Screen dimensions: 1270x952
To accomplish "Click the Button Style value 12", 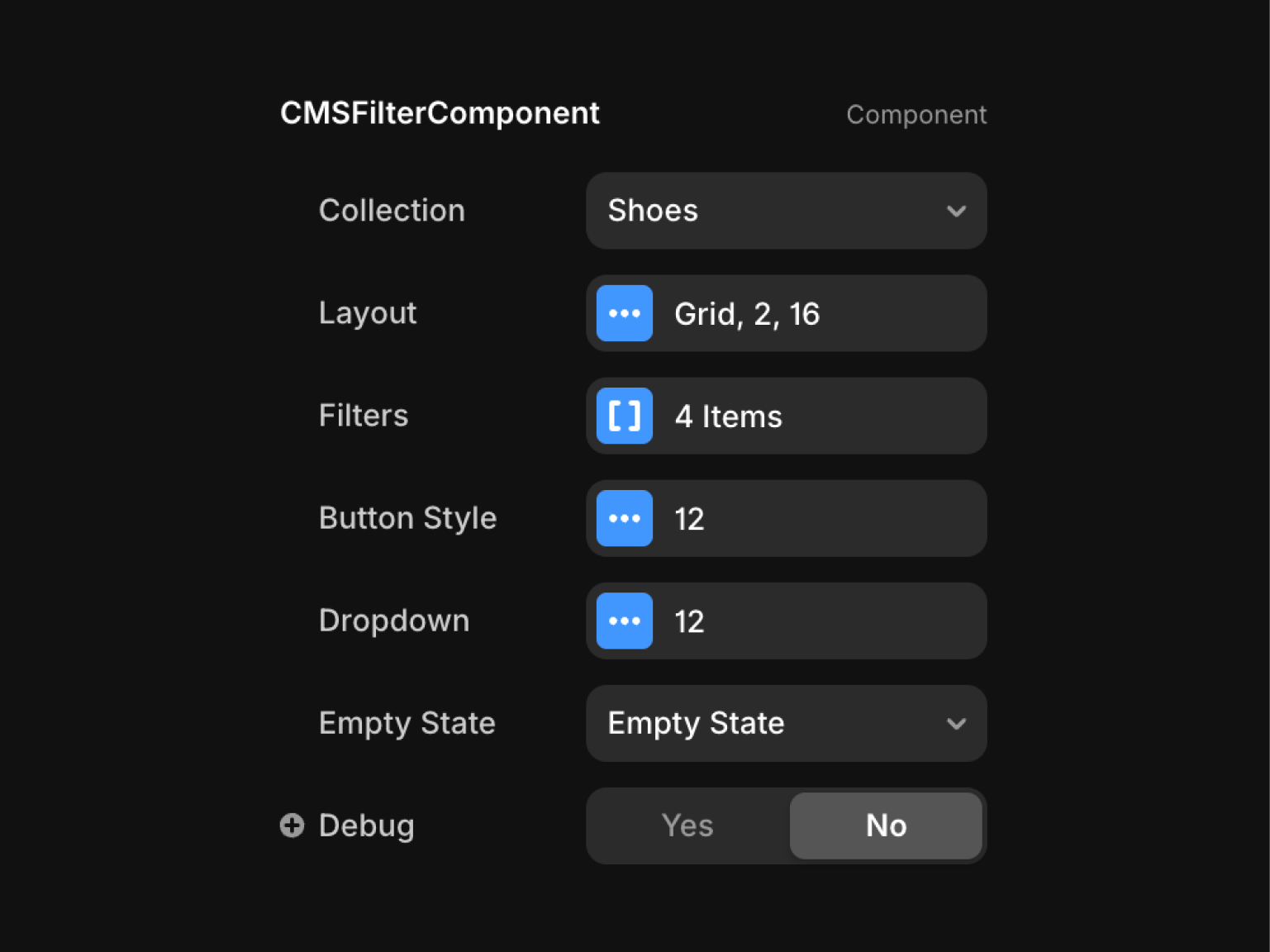I will click(x=689, y=519).
